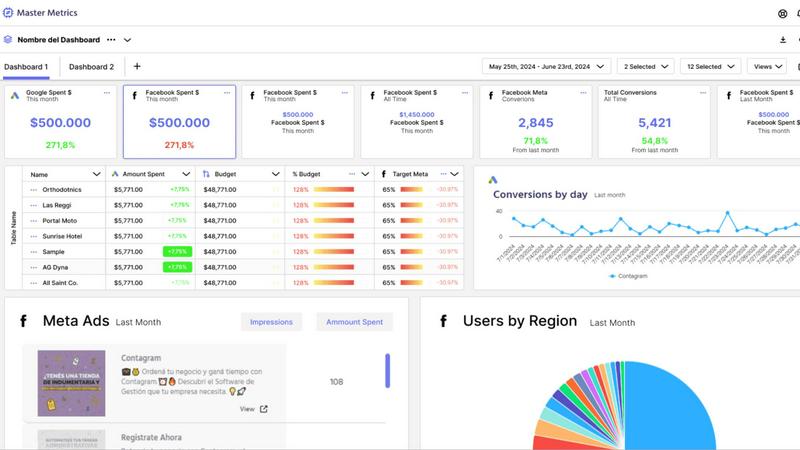This screenshot has height=450, width=800.
Task: Select the Dashboard 1 tab
Action: 25,67
